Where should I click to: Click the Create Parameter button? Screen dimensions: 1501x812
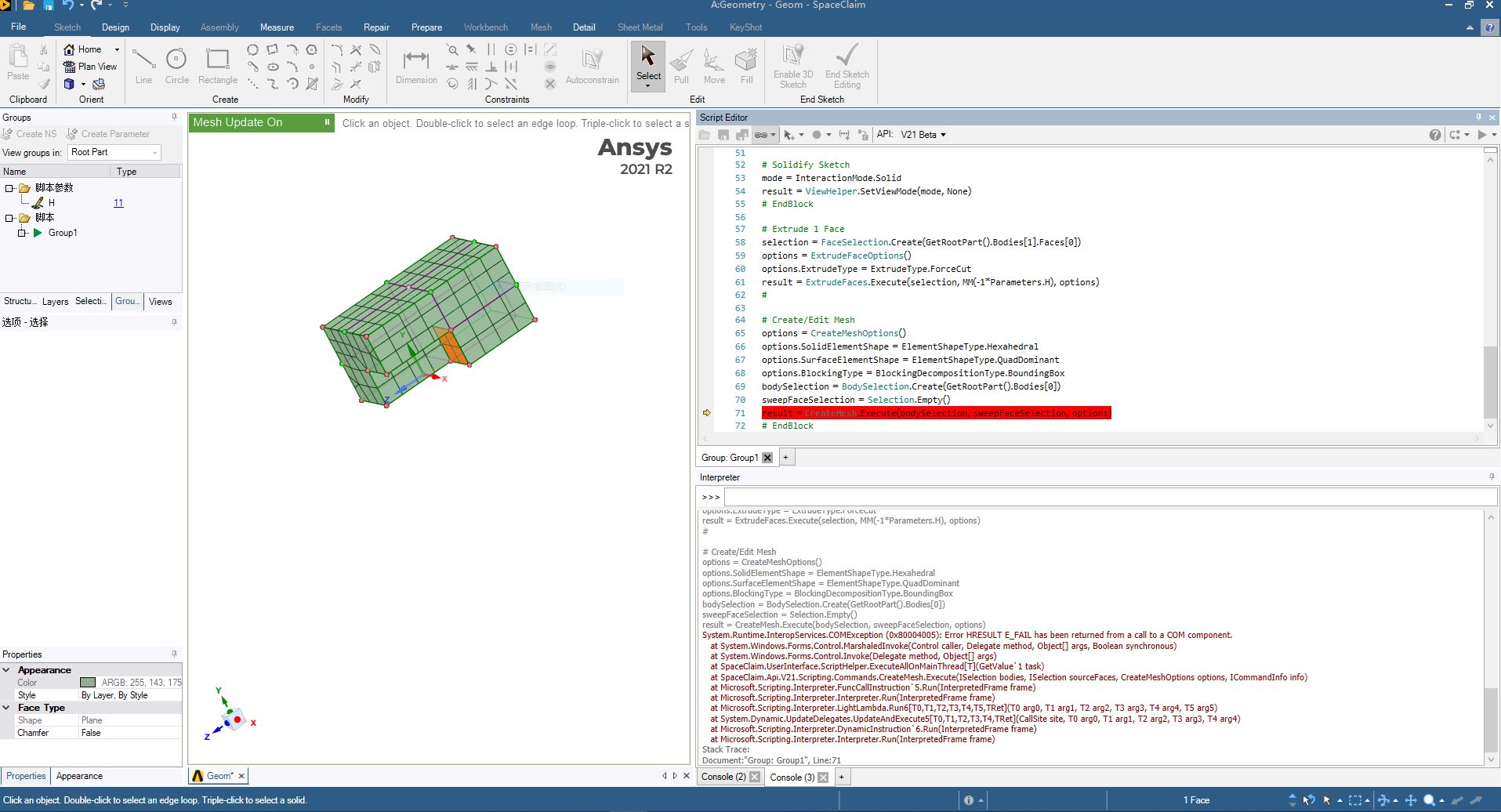[x=108, y=134]
